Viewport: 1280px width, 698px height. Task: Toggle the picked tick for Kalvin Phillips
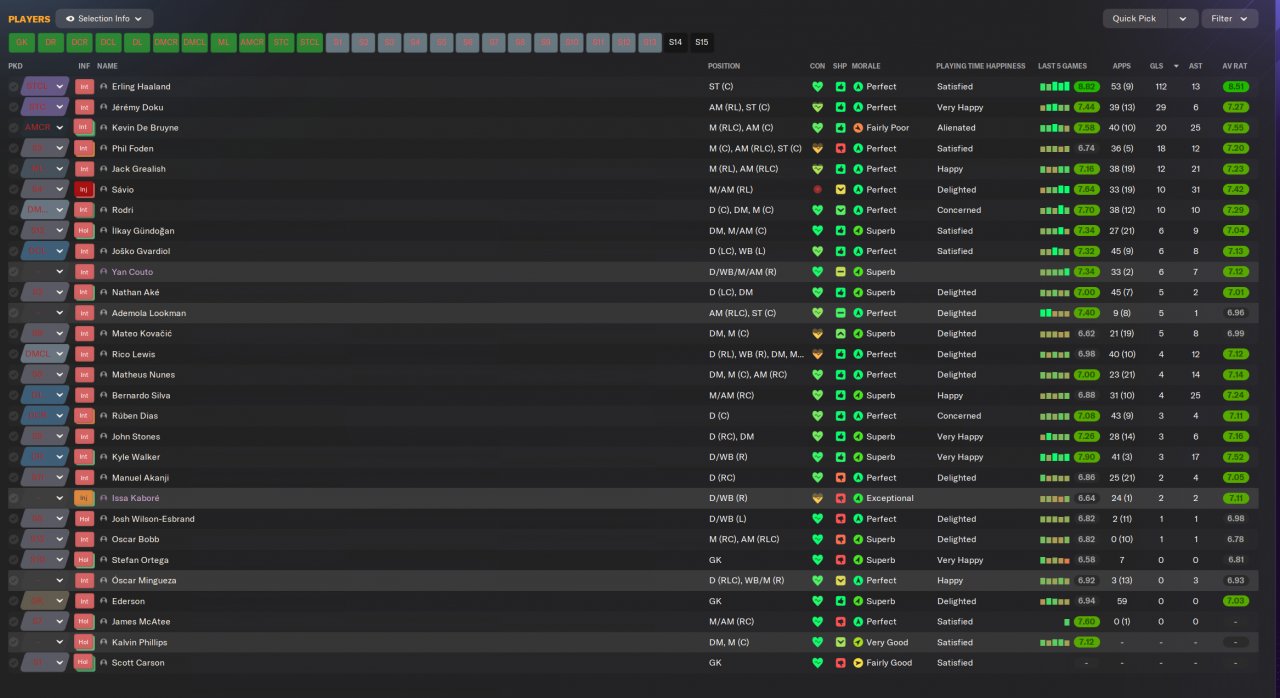(14, 642)
